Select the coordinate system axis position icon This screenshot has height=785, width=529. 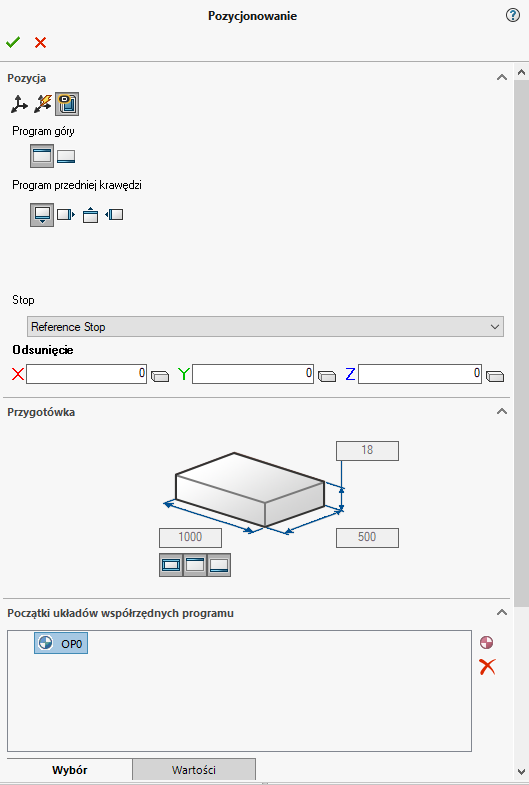(x=19, y=104)
